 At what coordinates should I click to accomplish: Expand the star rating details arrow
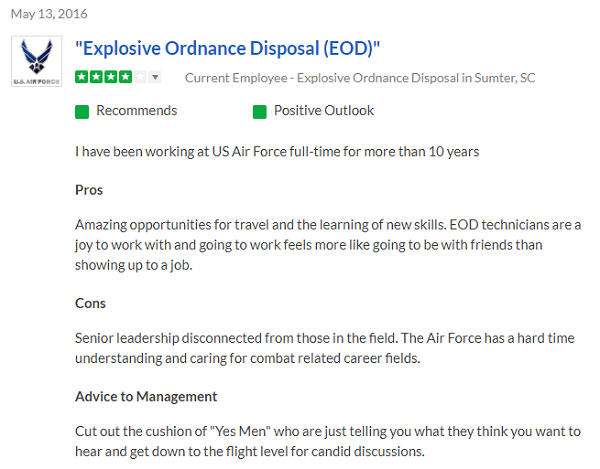pos(155,78)
